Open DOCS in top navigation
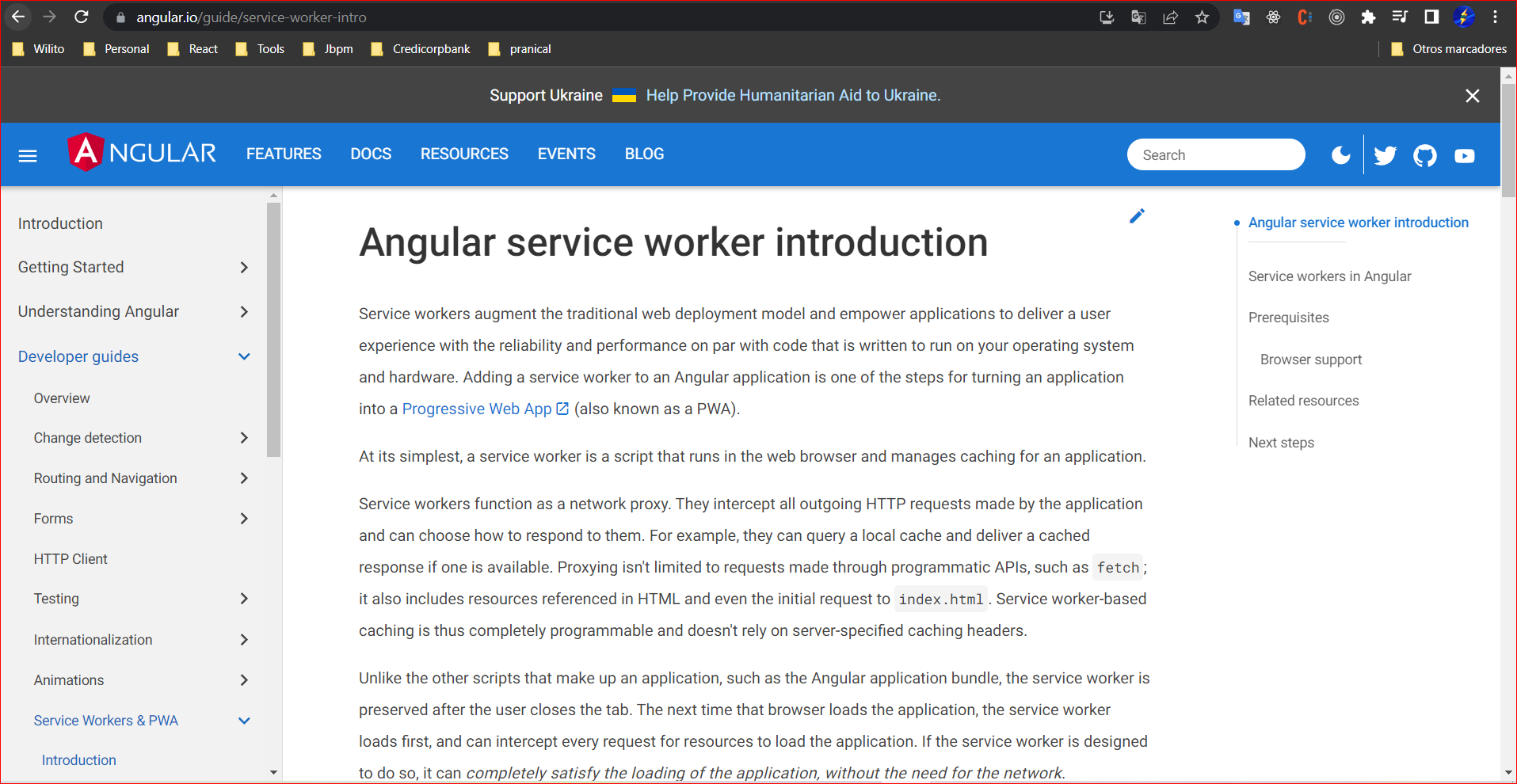Screen dimensions: 1517x784 coord(371,154)
